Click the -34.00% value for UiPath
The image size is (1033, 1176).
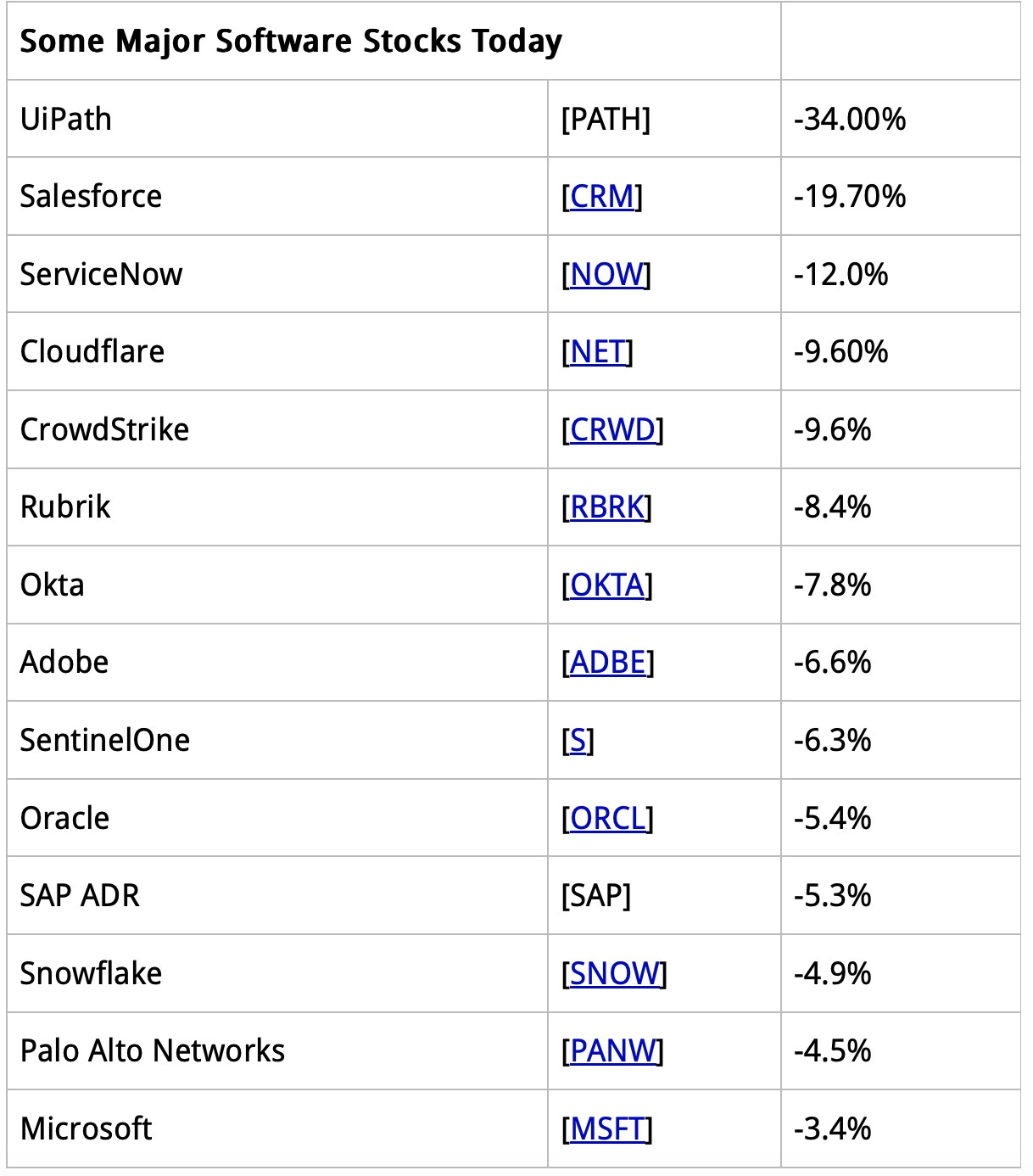click(x=850, y=120)
